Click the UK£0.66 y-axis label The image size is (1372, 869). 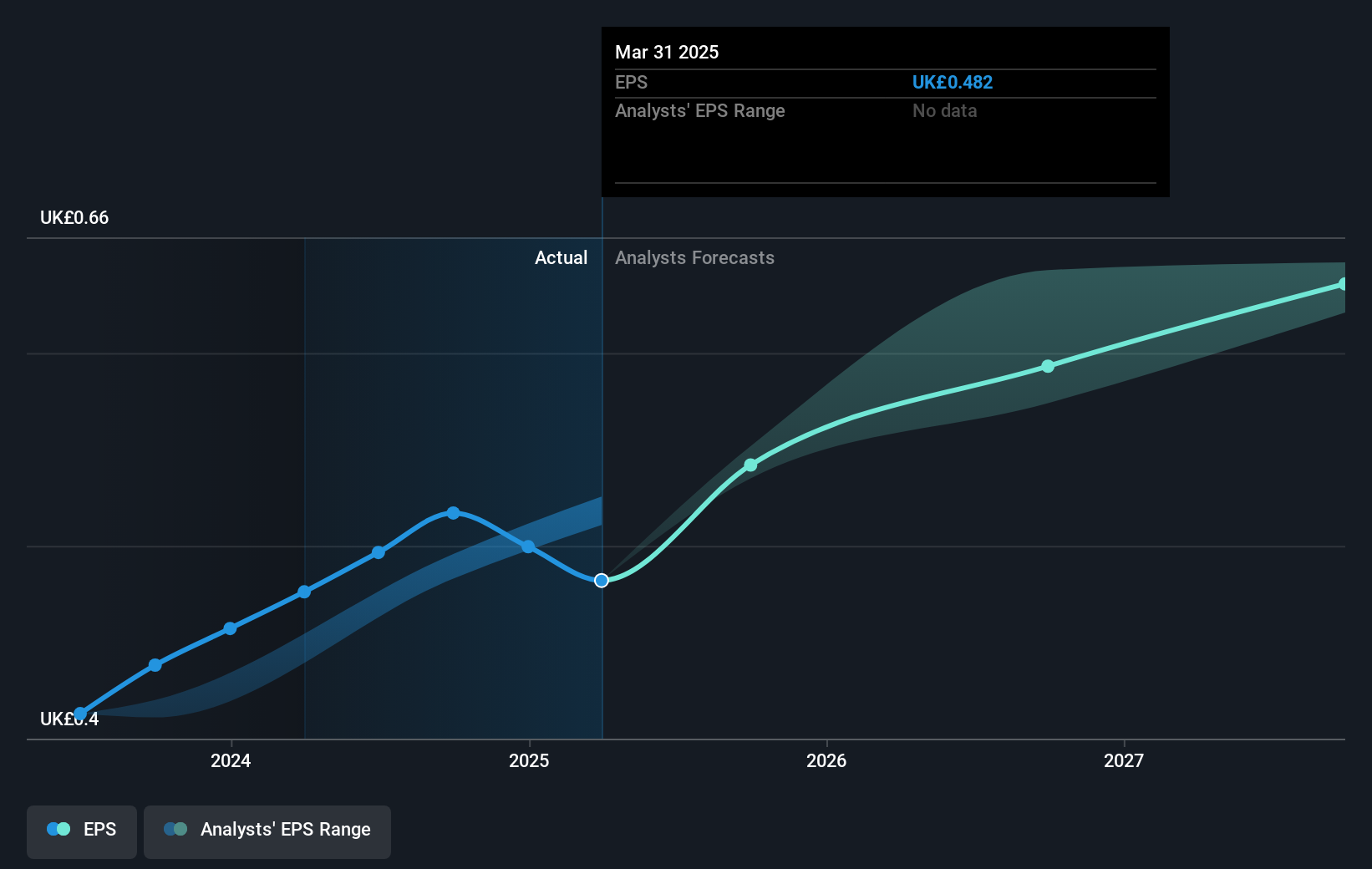[x=74, y=218]
